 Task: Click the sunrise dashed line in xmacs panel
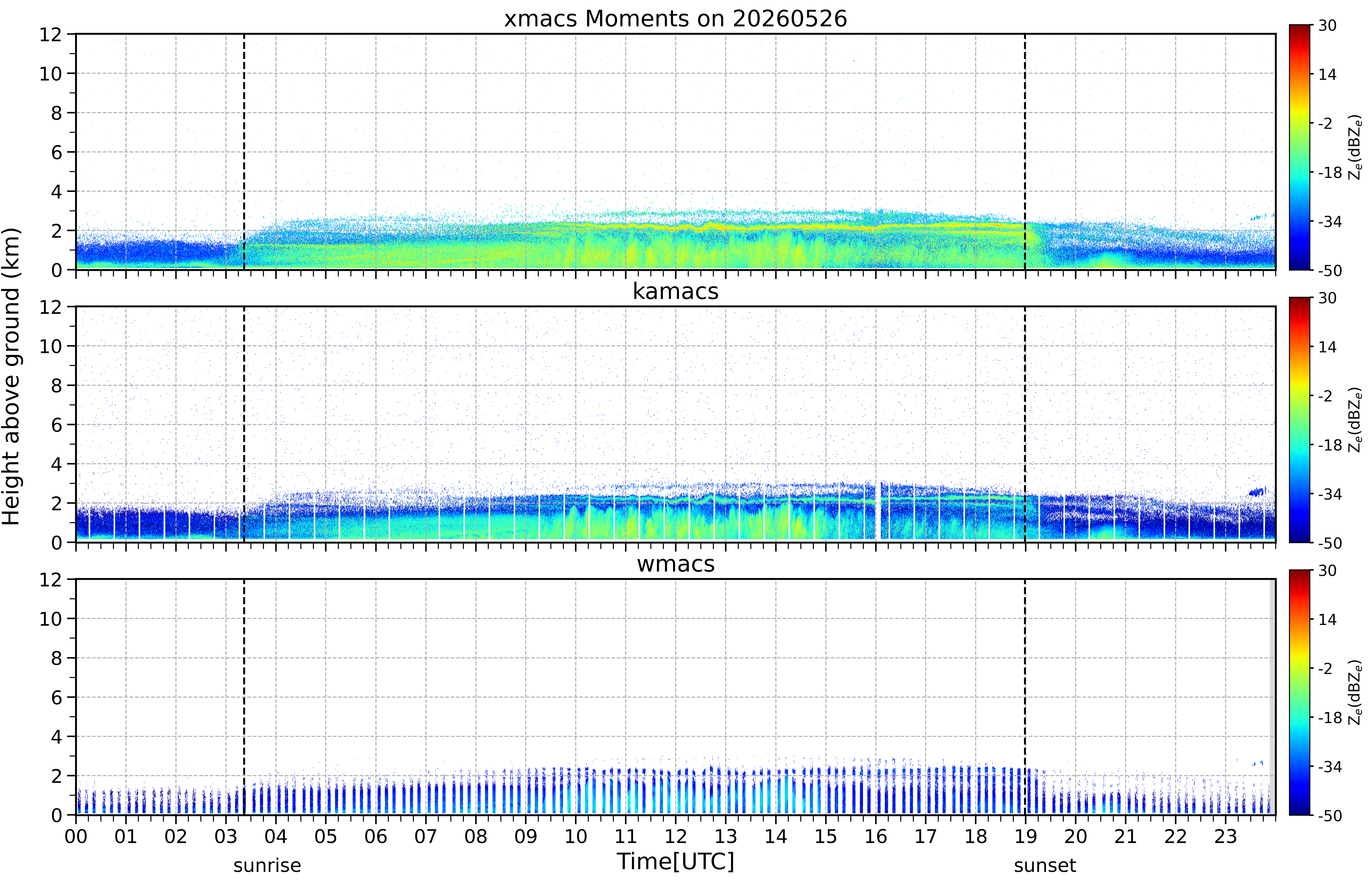click(x=244, y=152)
